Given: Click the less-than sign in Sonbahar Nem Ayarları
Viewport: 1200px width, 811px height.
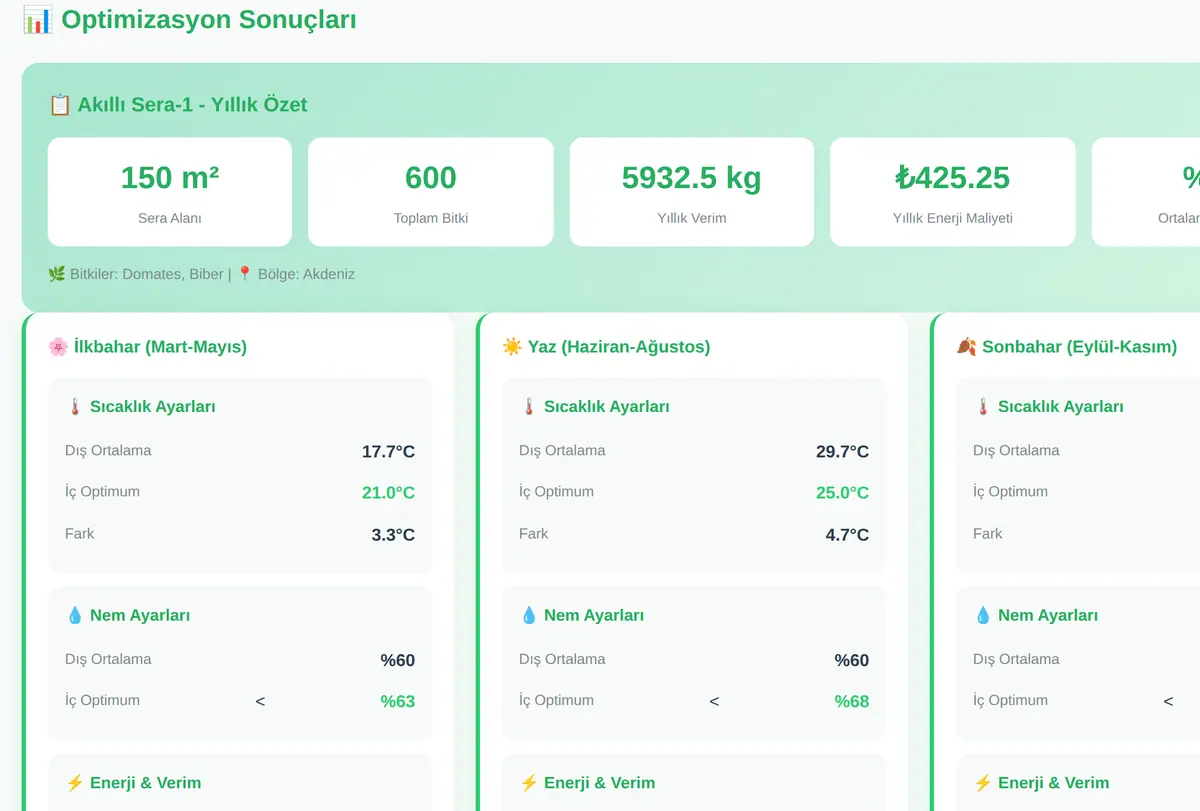Looking at the screenshot, I should (x=1168, y=701).
